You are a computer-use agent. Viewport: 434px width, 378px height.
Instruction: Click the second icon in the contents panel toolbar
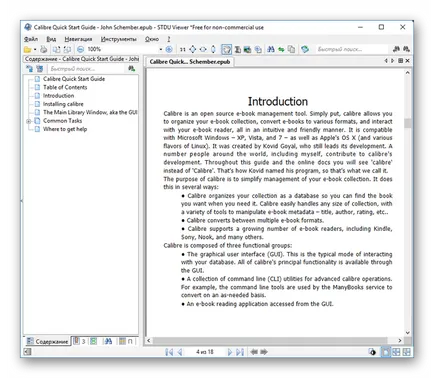(40, 69)
